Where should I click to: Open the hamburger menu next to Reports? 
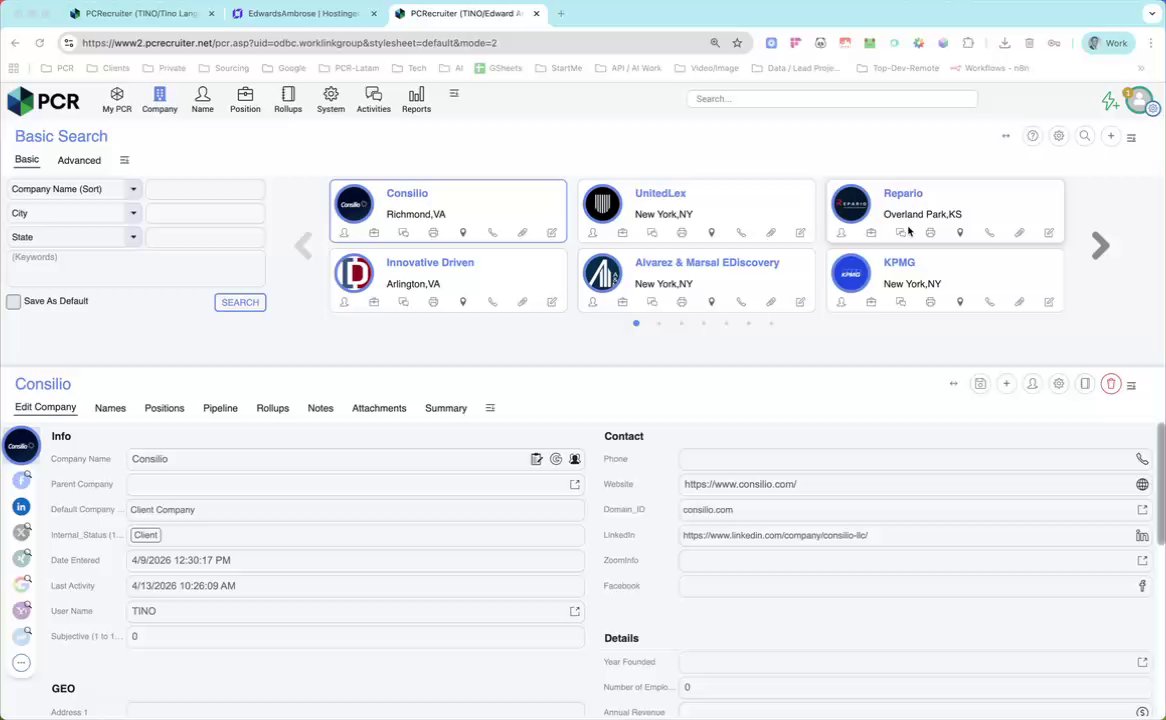(454, 94)
